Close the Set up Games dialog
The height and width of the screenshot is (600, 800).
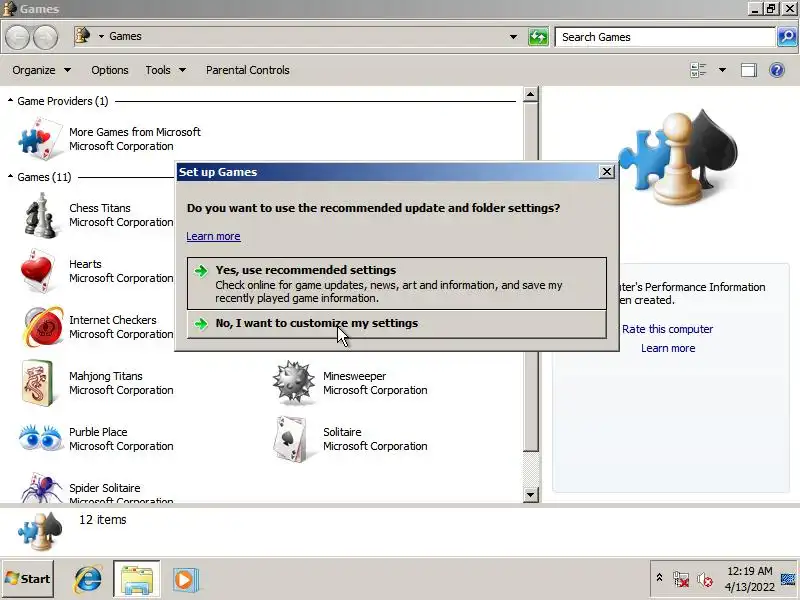(606, 172)
